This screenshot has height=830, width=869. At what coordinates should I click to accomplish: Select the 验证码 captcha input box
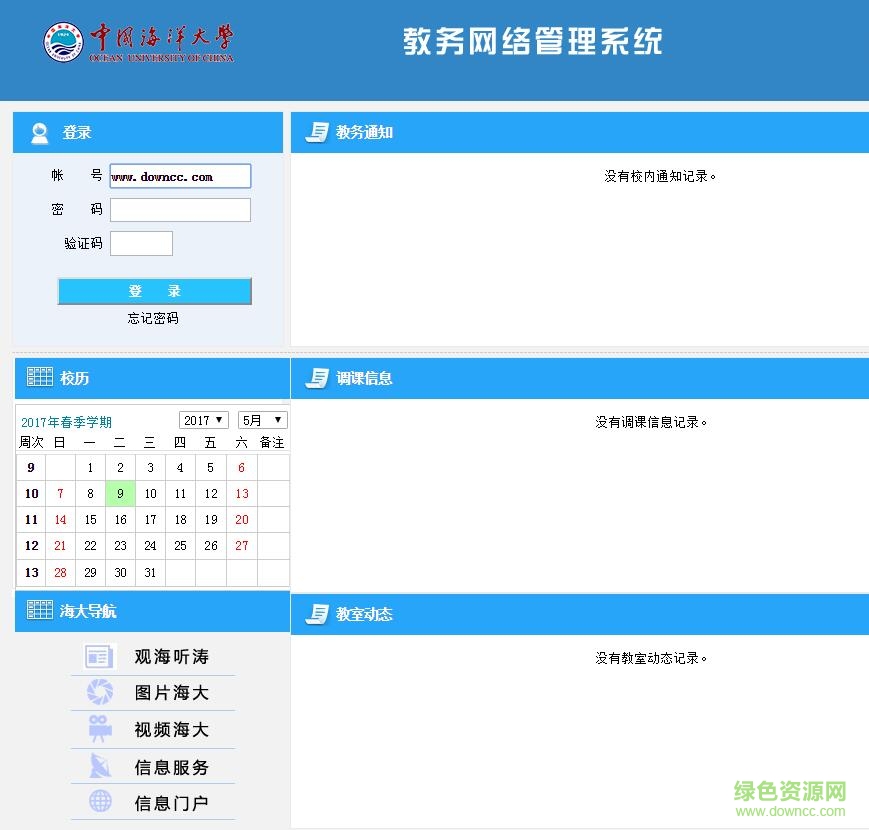[x=141, y=243]
